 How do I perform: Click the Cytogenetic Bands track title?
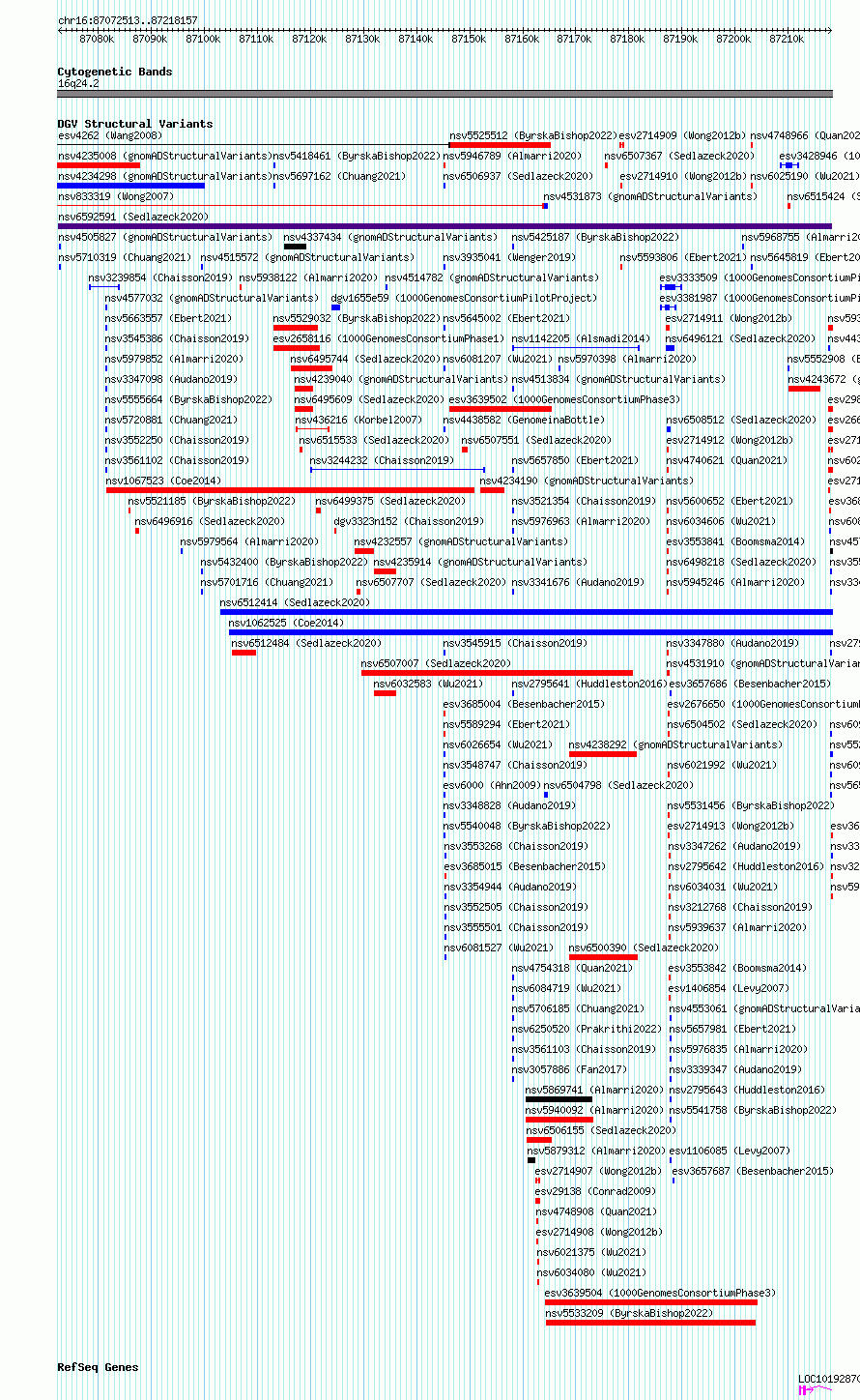click(x=115, y=72)
